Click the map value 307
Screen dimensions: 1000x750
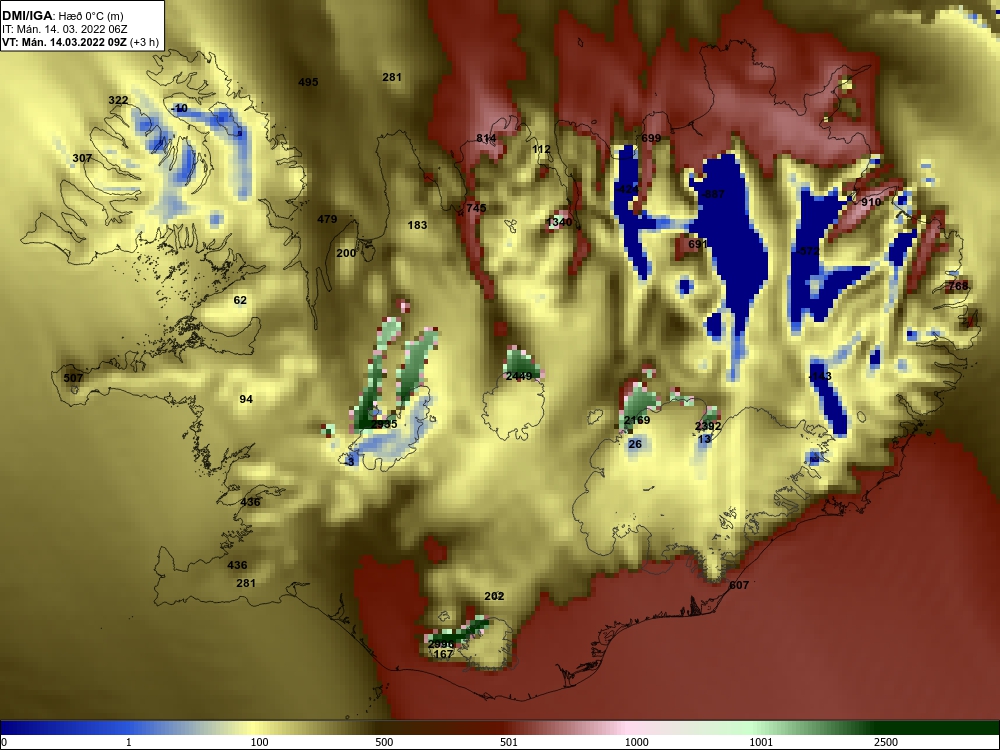click(82, 158)
